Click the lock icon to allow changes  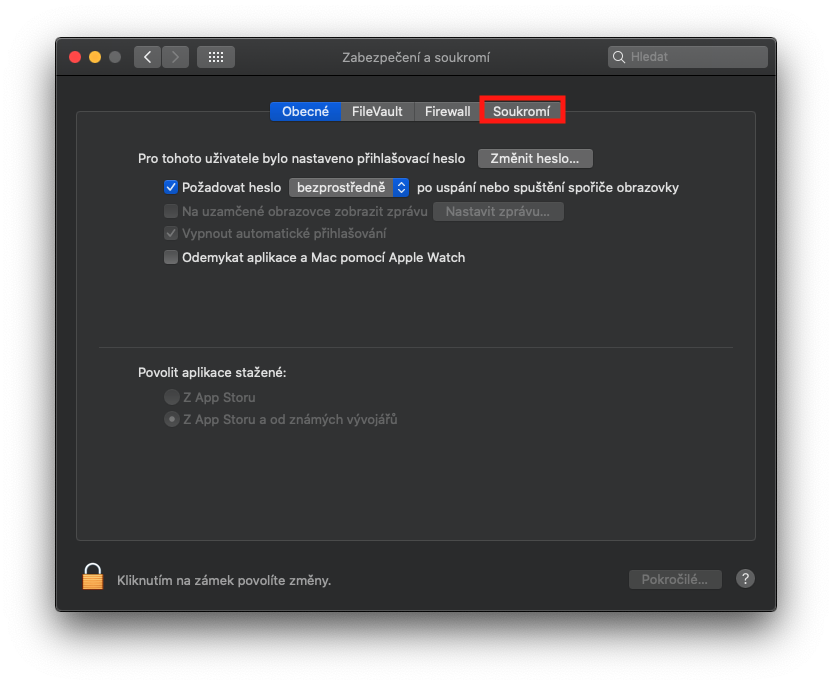(x=93, y=577)
